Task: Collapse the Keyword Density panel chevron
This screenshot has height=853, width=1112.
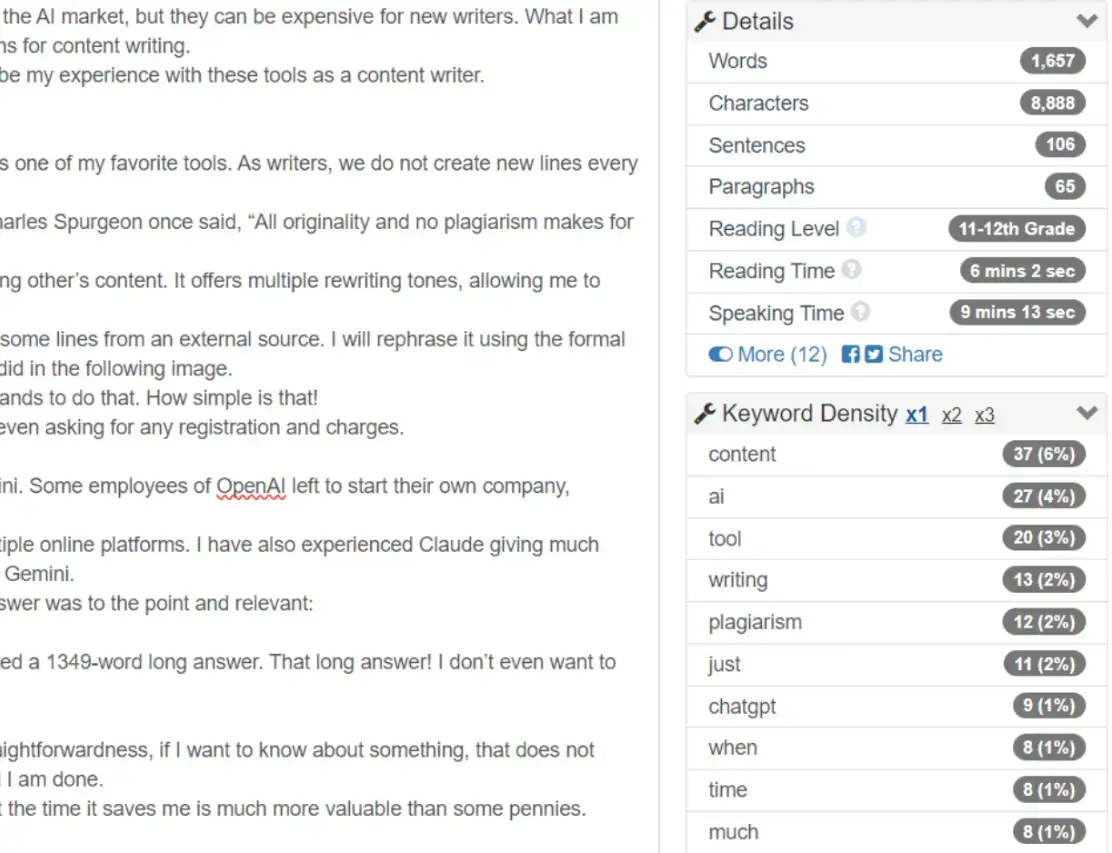Action: coord(1086,413)
